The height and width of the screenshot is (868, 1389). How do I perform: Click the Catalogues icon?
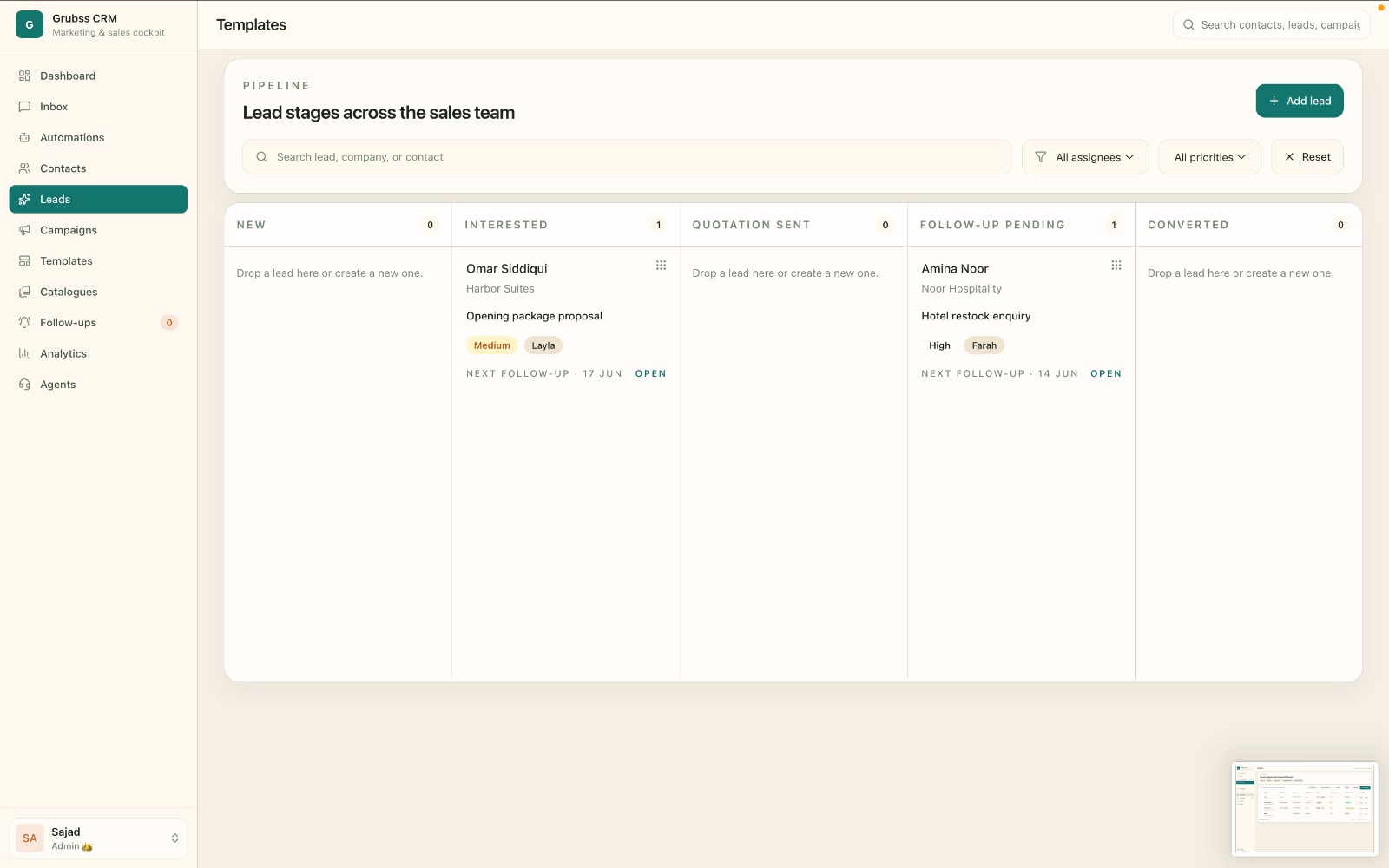click(24, 292)
